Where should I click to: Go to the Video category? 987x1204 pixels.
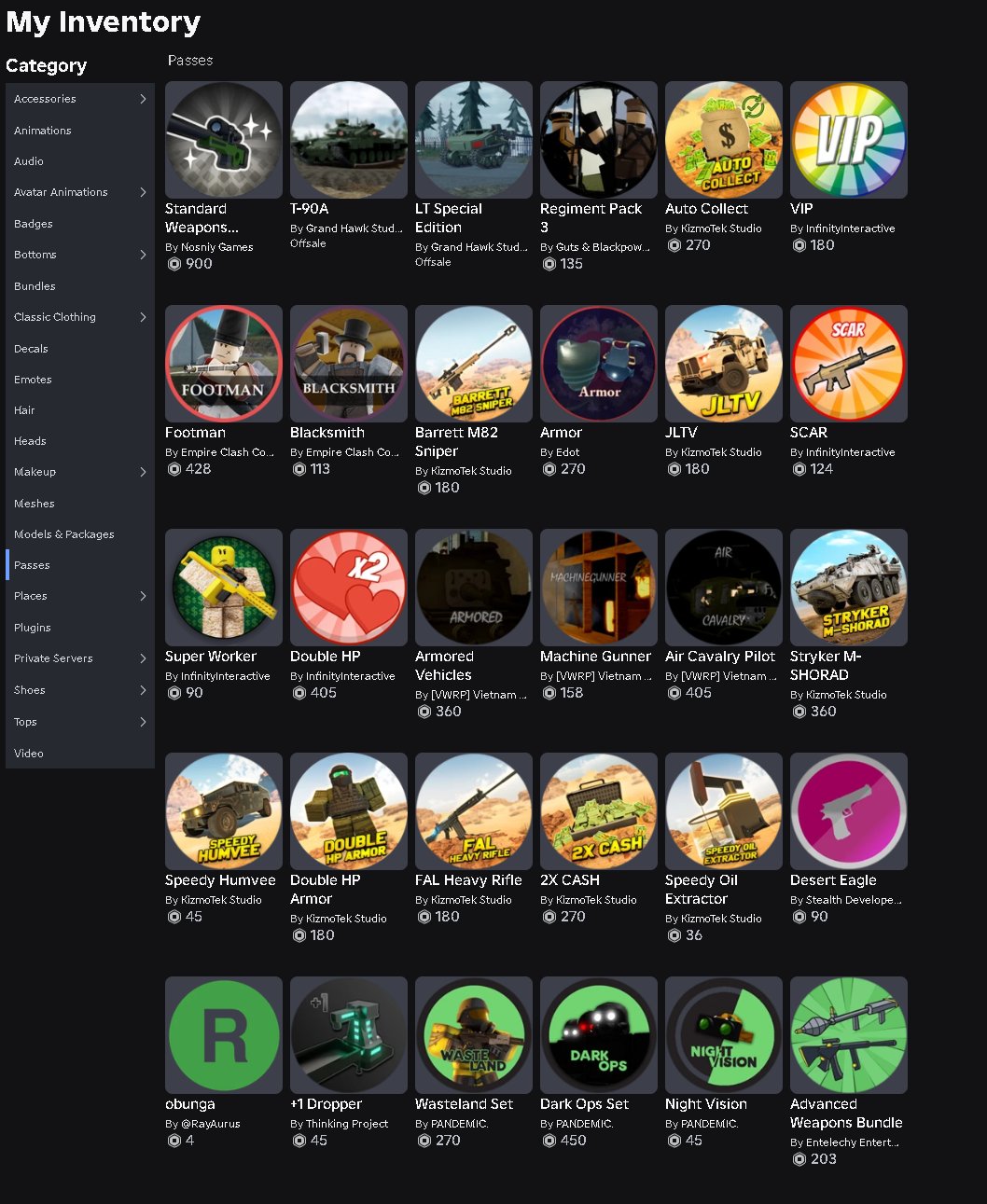tap(80, 754)
